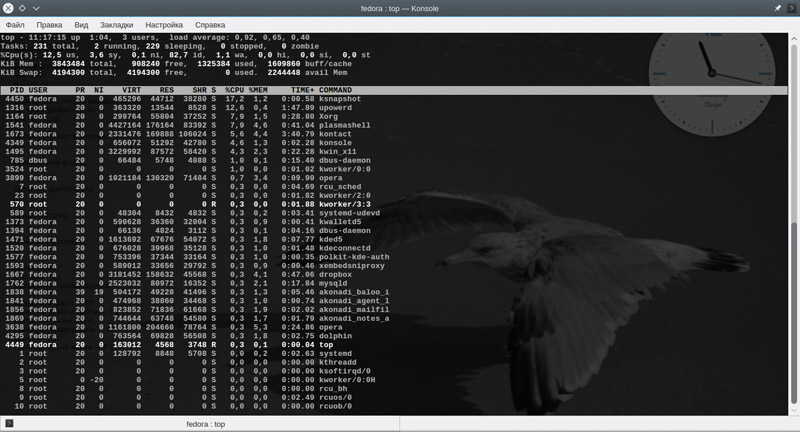Click the COMMAND column header
The image size is (800, 432).
(335, 90)
